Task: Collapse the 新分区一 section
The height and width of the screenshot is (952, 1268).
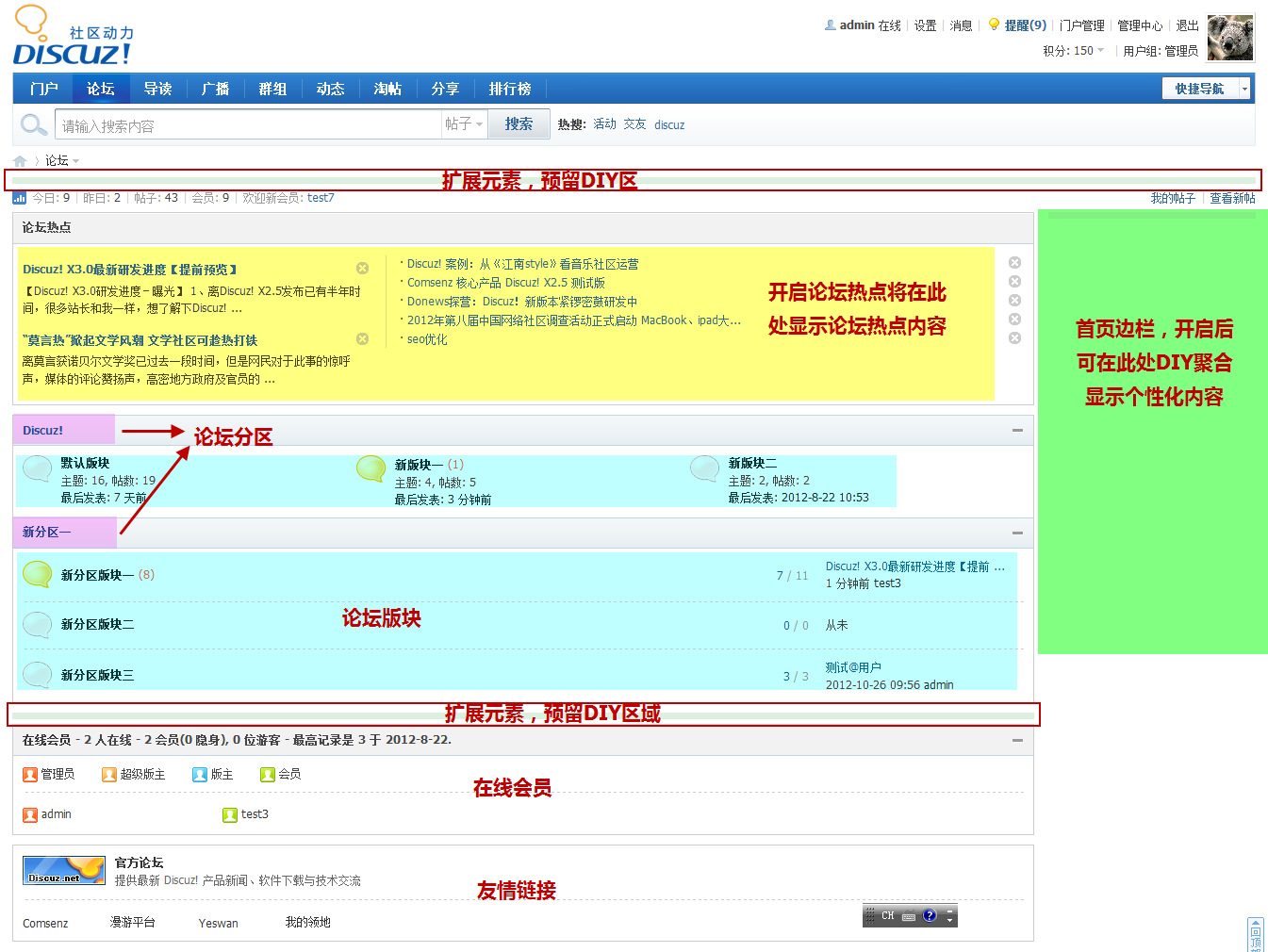Action: [x=1017, y=533]
